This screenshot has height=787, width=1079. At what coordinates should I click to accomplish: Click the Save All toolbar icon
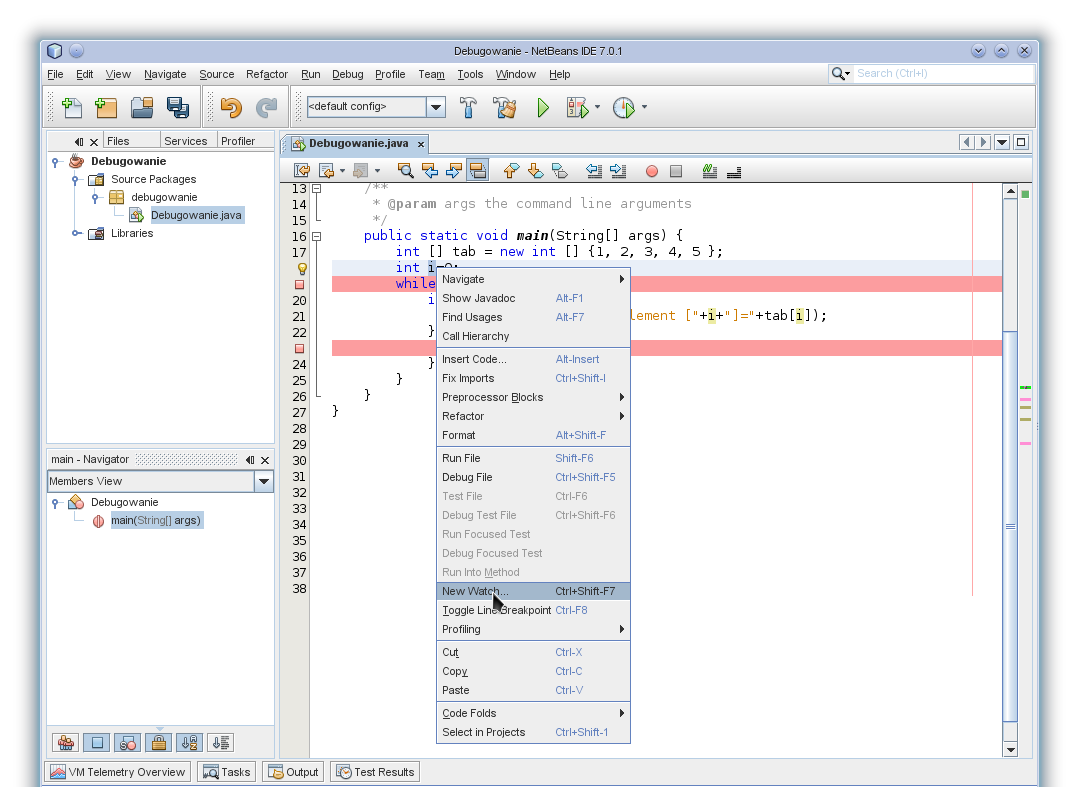(178, 107)
